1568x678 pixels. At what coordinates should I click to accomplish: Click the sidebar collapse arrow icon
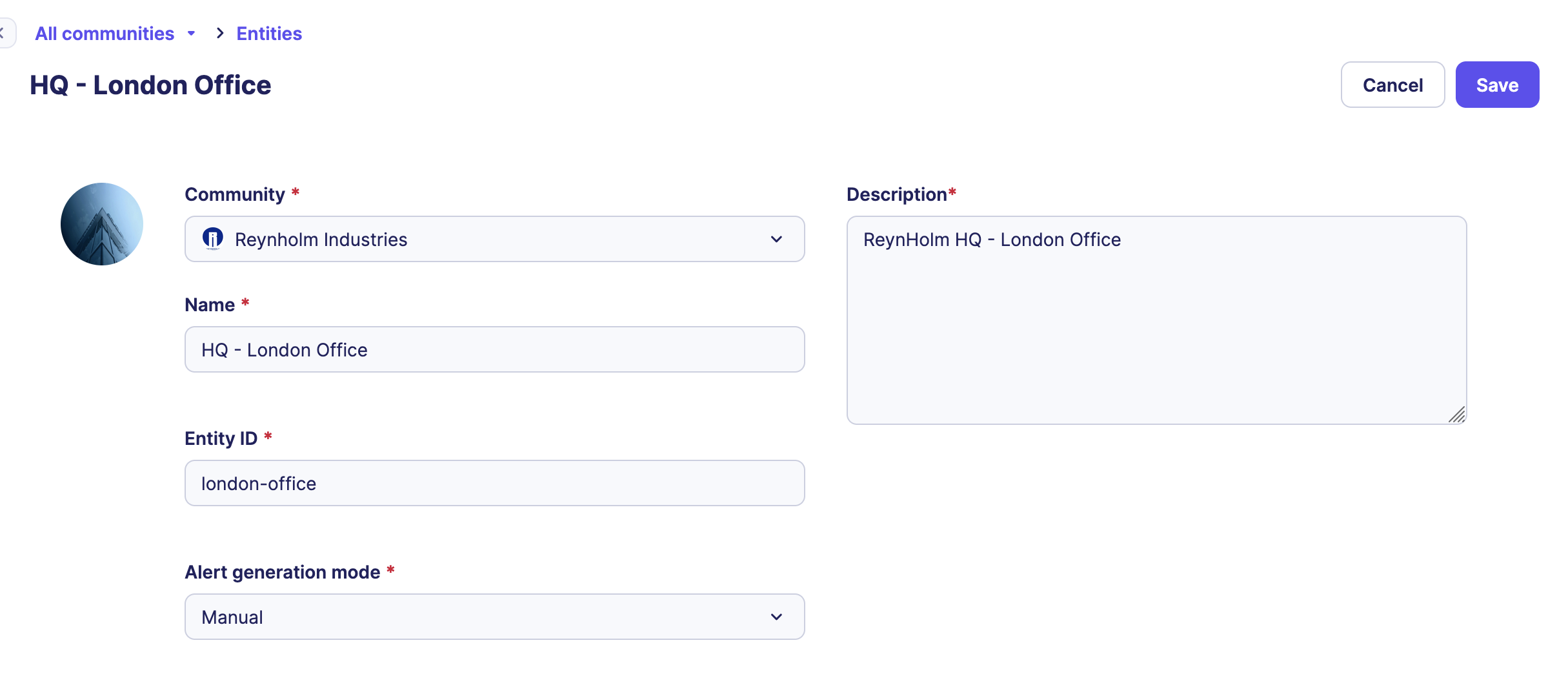(x=4, y=34)
